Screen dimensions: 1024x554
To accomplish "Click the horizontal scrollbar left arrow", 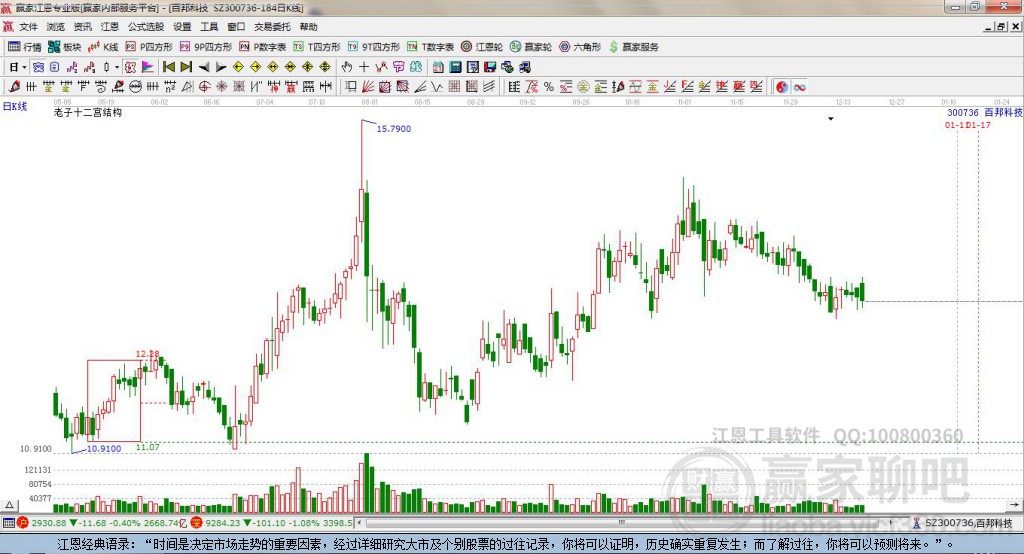I will point(359,523).
